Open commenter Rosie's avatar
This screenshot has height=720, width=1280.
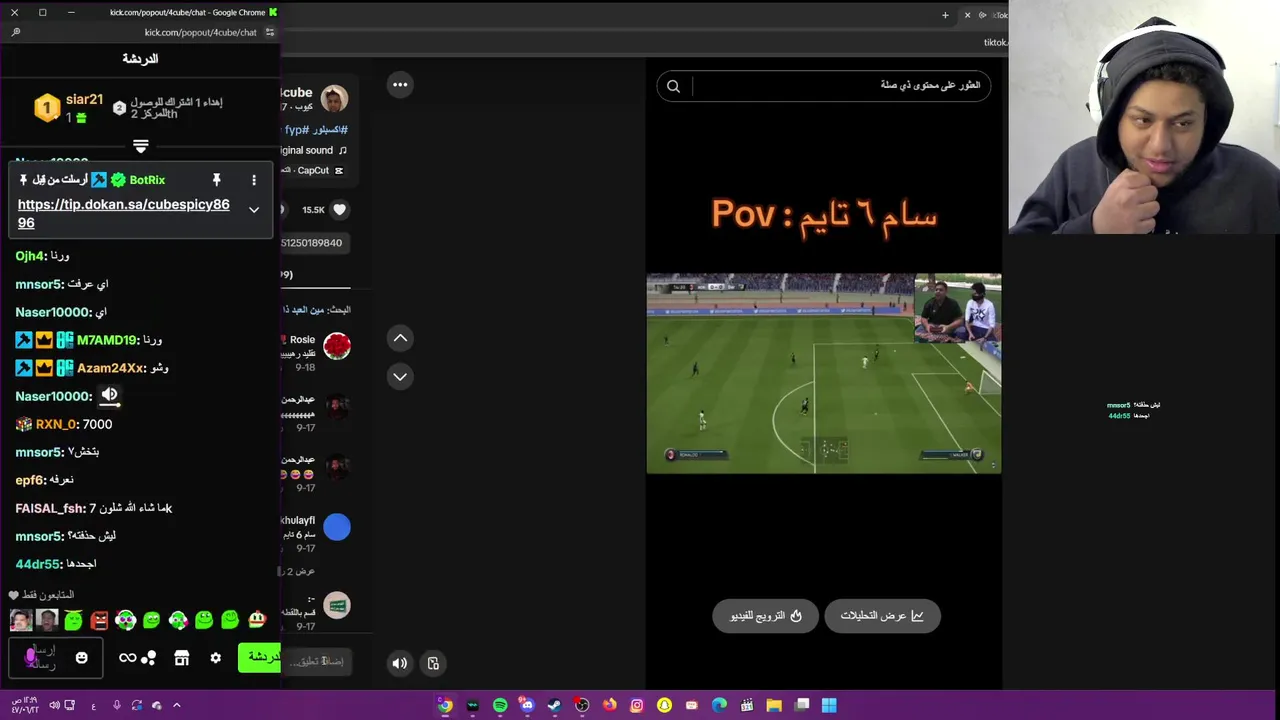[337, 346]
